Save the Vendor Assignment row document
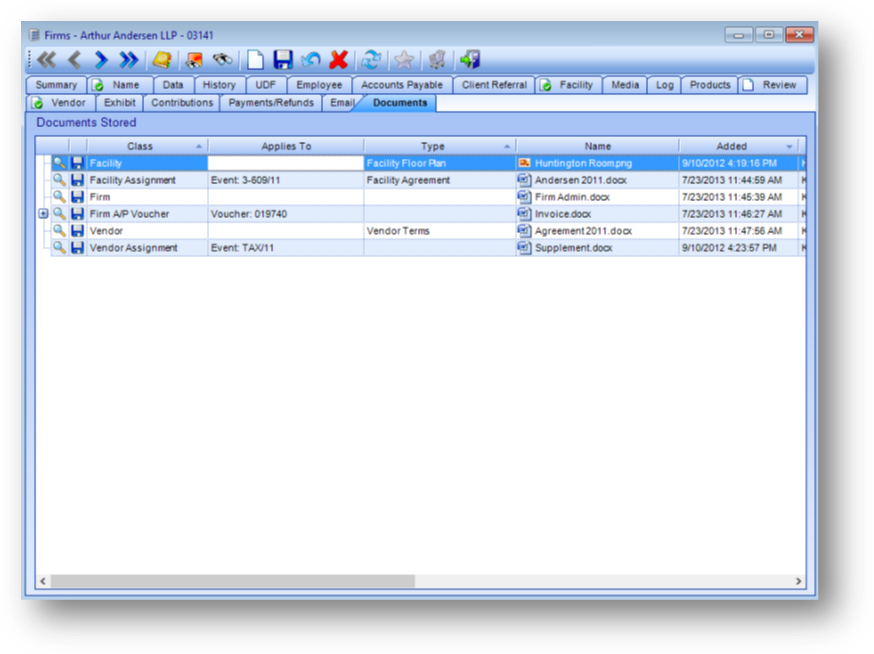Image resolution: width=874 pixels, height=654 pixels. (x=77, y=248)
